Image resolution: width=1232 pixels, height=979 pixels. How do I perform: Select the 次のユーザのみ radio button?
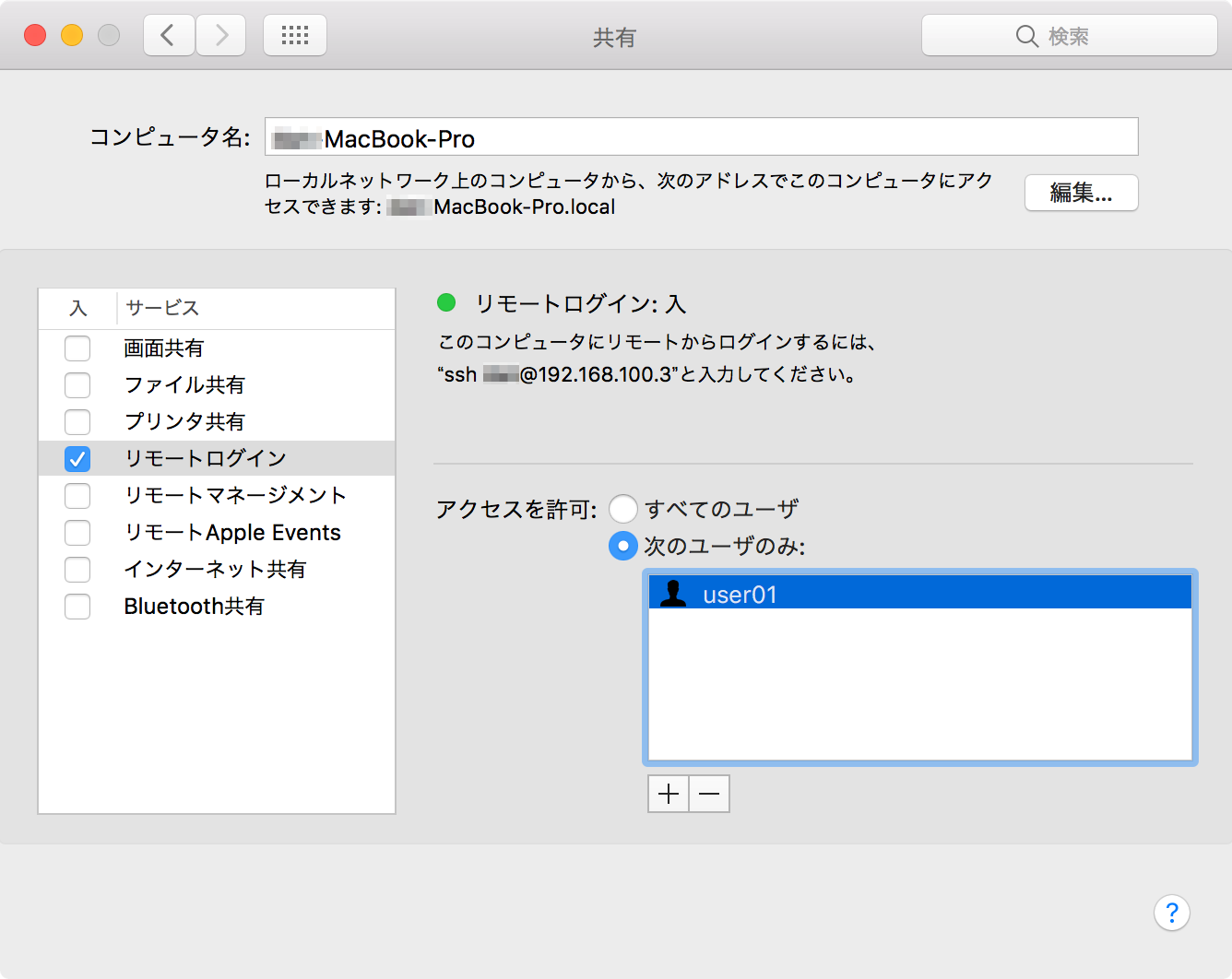click(623, 546)
